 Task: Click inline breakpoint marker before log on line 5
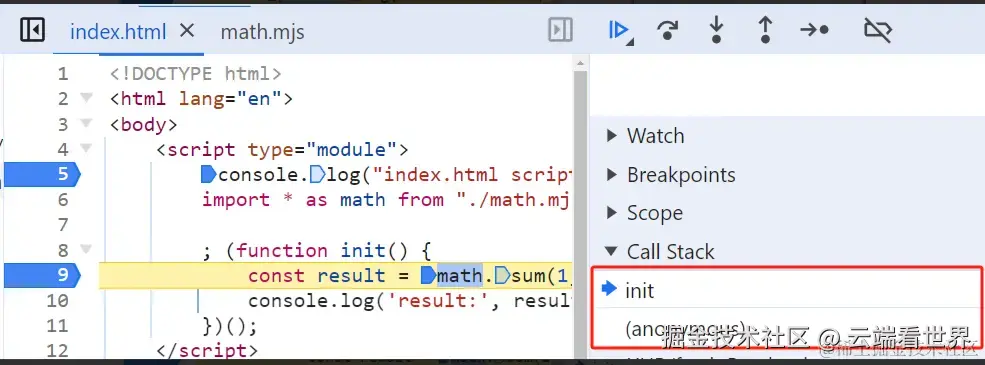click(318, 174)
